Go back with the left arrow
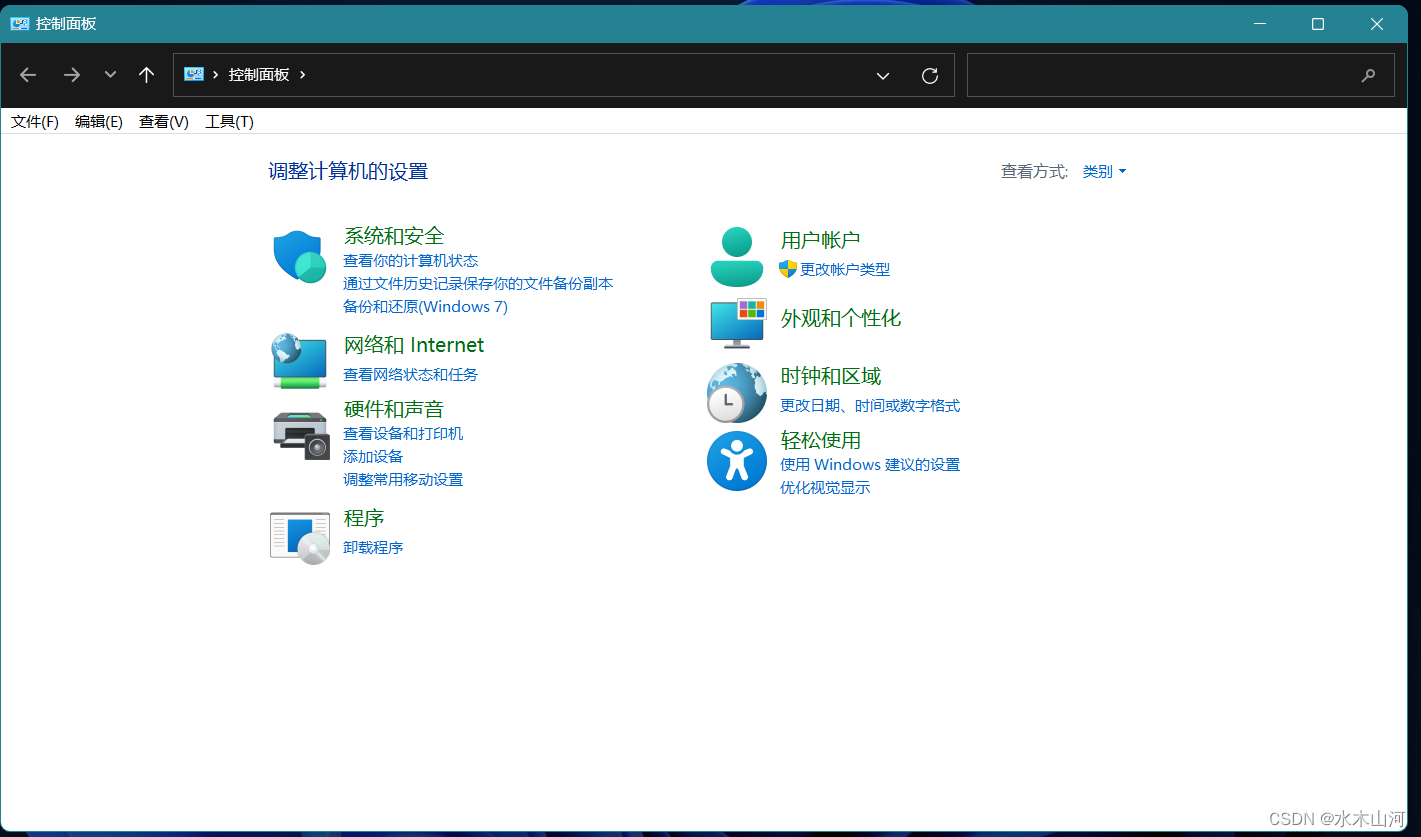The height and width of the screenshot is (837, 1421). tap(28, 75)
